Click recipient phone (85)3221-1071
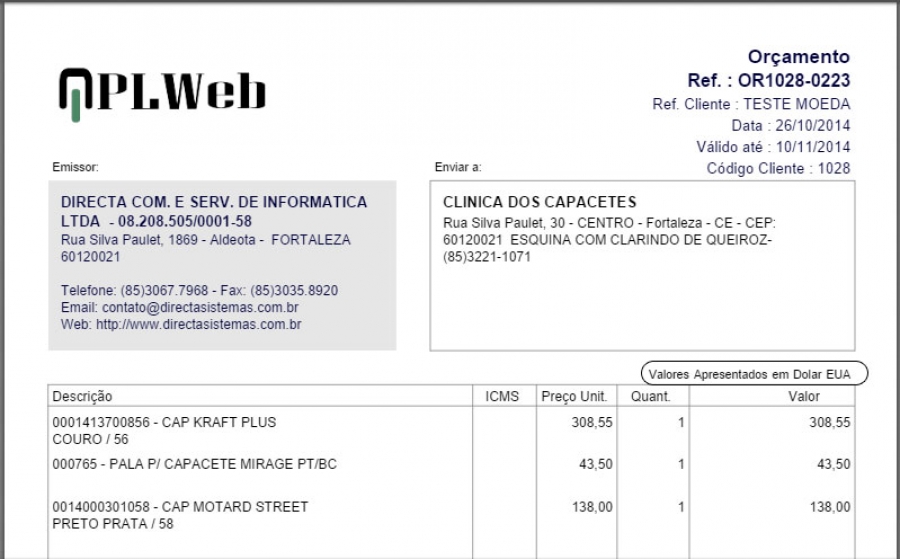The height and width of the screenshot is (559, 900). [x=487, y=257]
